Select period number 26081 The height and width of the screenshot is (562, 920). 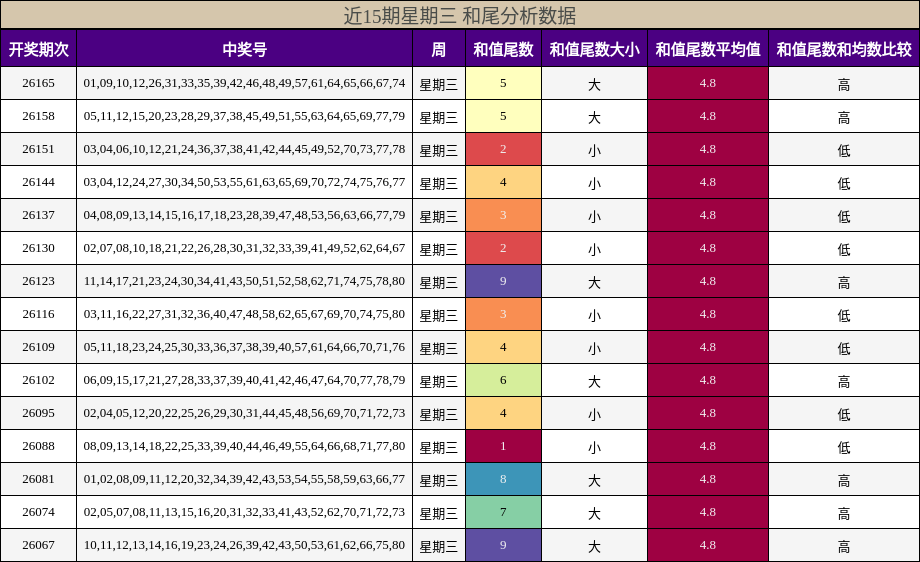(x=39, y=479)
